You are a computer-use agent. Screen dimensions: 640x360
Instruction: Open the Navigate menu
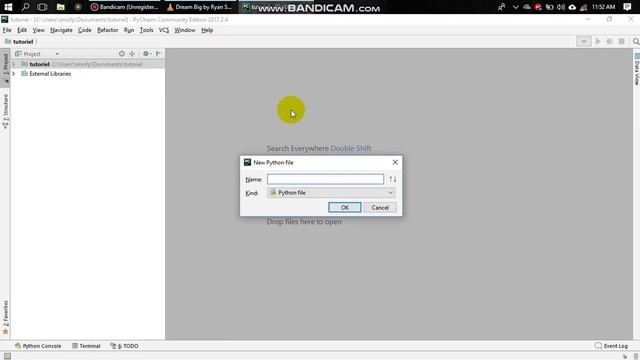pyautogui.click(x=61, y=30)
